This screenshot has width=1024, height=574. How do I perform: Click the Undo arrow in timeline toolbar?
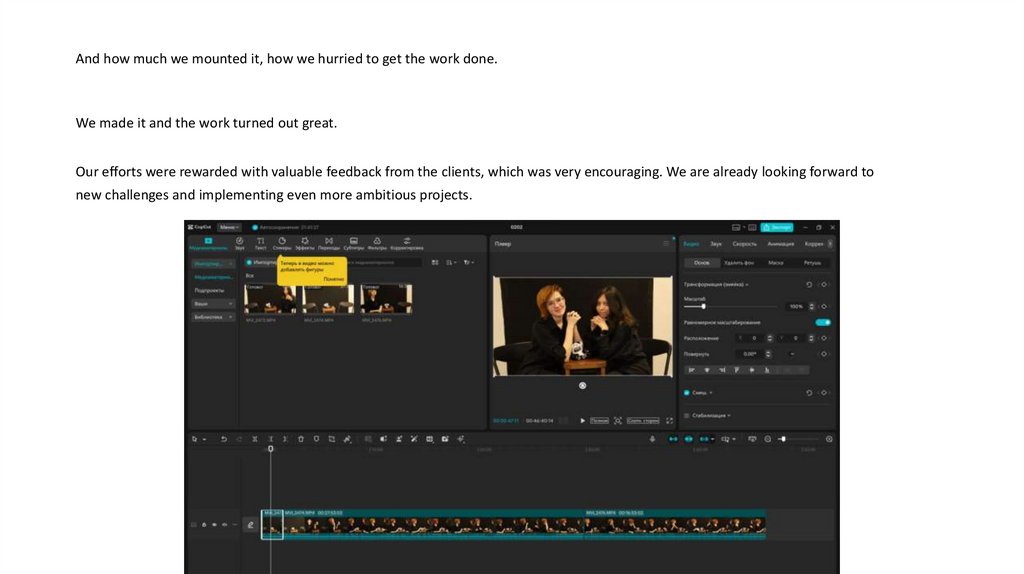pyautogui.click(x=223, y=439)
